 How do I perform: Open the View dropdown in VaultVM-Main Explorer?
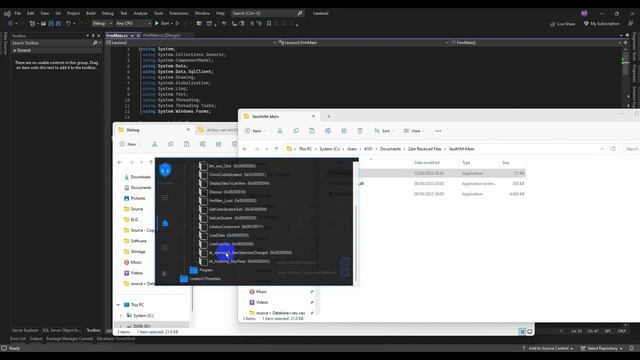[413, 131]
